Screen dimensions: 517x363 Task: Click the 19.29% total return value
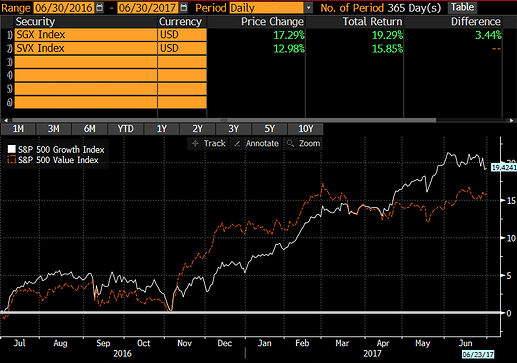(387, 35)
